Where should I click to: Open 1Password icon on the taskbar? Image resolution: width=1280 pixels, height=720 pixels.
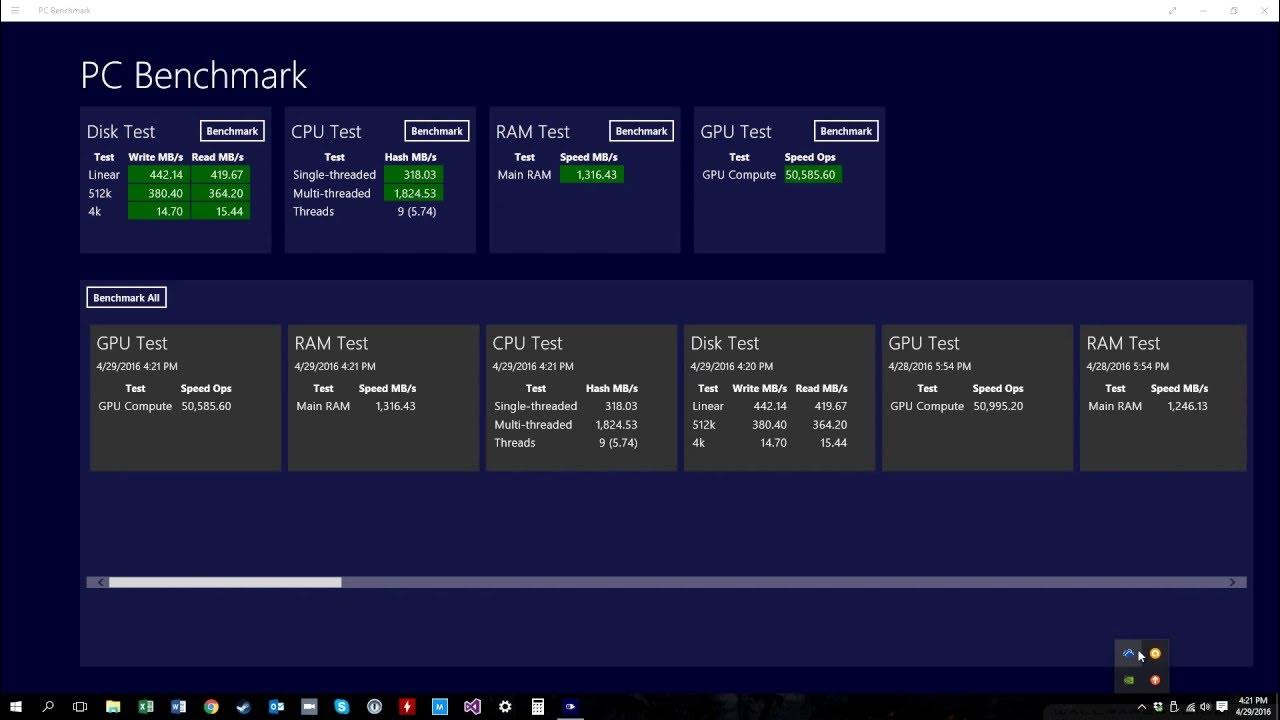[374, 707]
